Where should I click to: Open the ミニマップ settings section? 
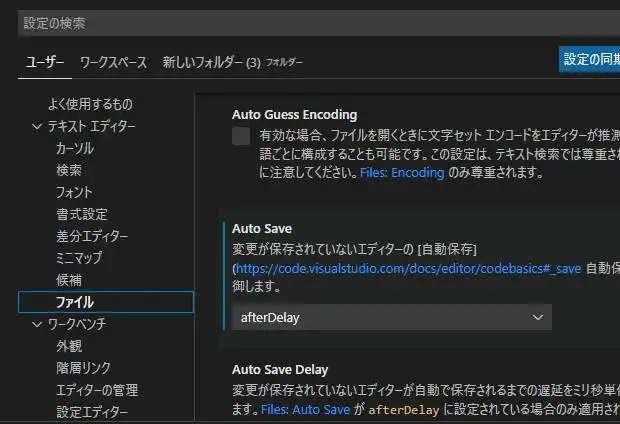tap(79, 258)
